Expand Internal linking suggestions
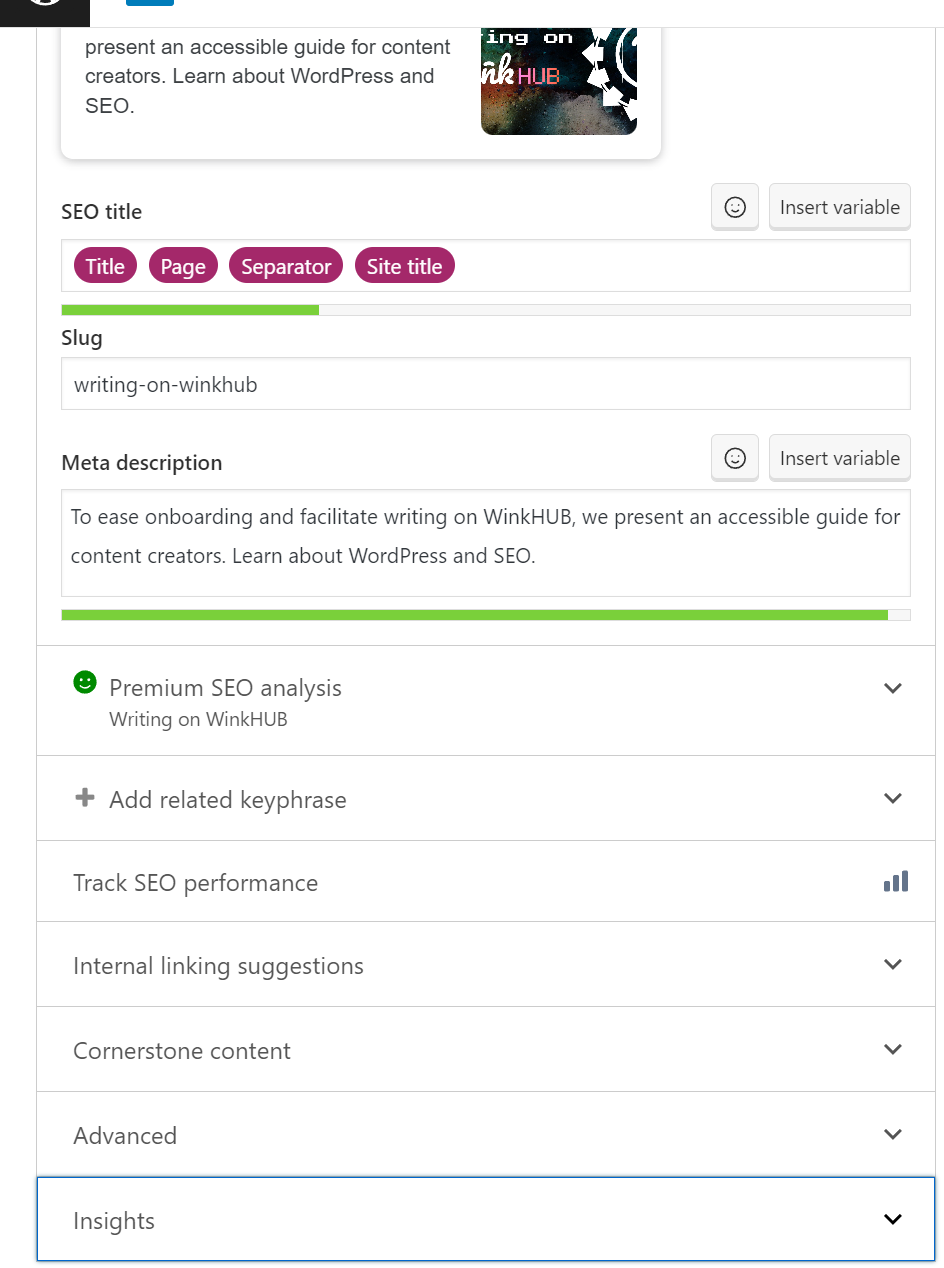The height and width of the screenshot is (1268, 944). [x=486, y=964]
